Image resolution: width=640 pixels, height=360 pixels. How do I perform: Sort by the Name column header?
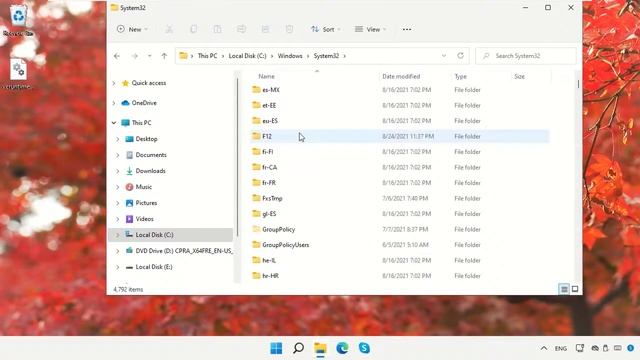(266, 76)
